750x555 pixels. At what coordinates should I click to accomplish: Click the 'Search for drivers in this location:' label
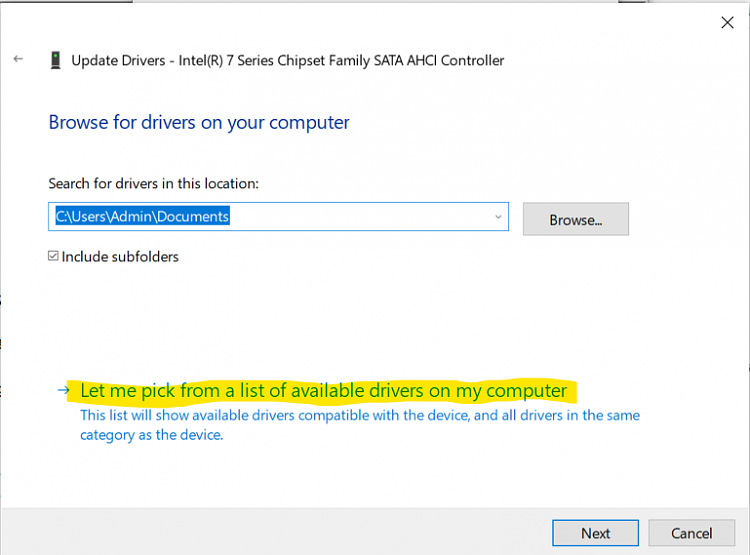[154, 184]
